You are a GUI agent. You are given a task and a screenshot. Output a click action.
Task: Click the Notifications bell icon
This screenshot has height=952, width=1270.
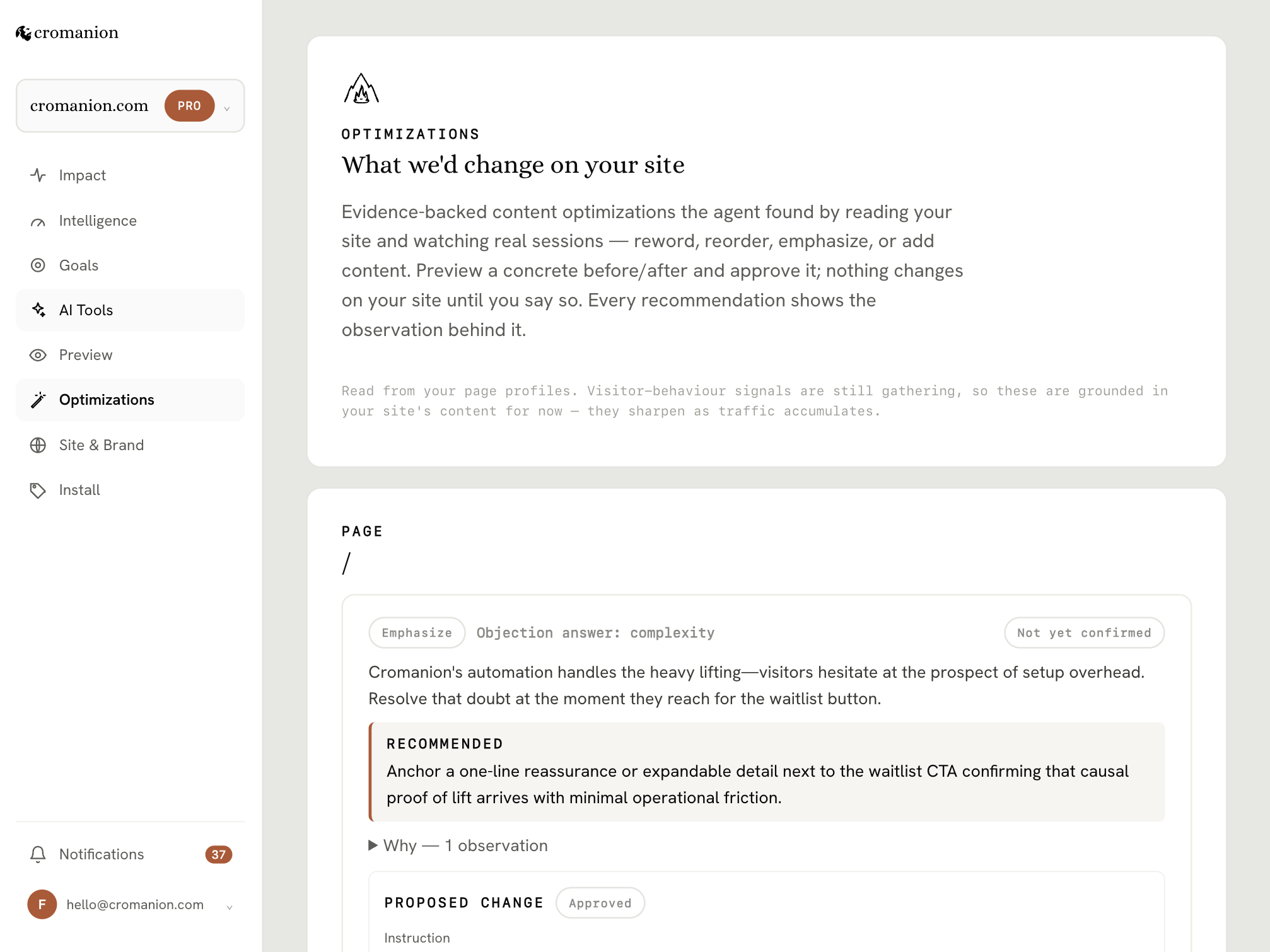[x=38, y=854]
